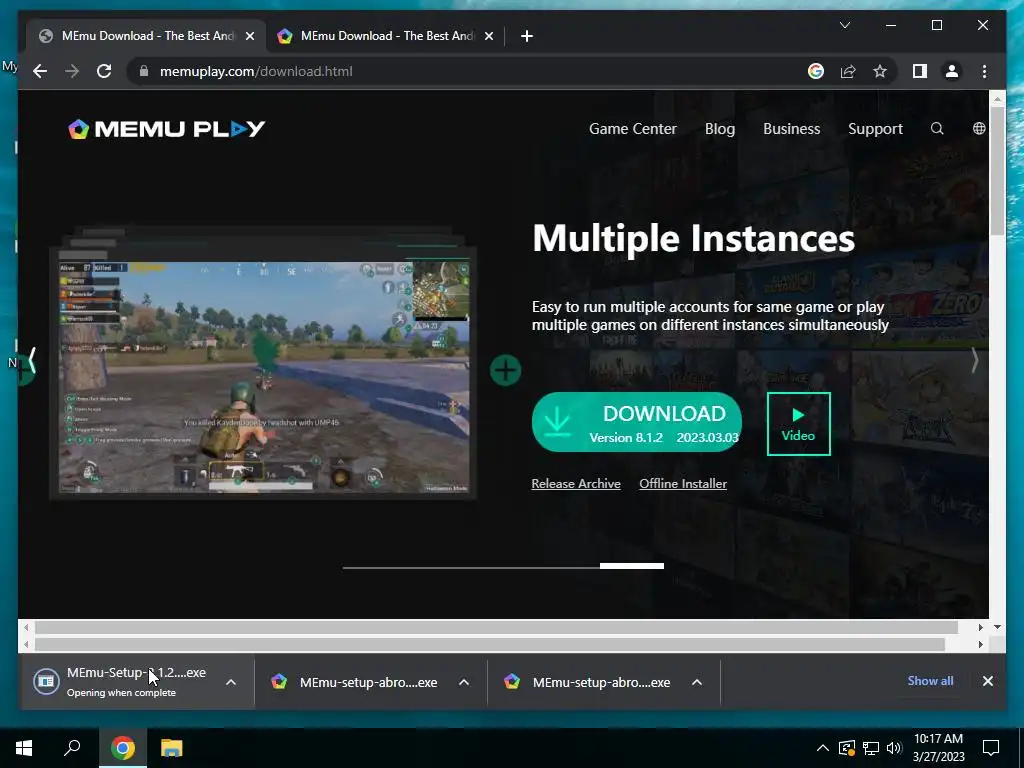1024x768 pixels.
Task: Click the security warning tray icon
Action: (847, 748)
